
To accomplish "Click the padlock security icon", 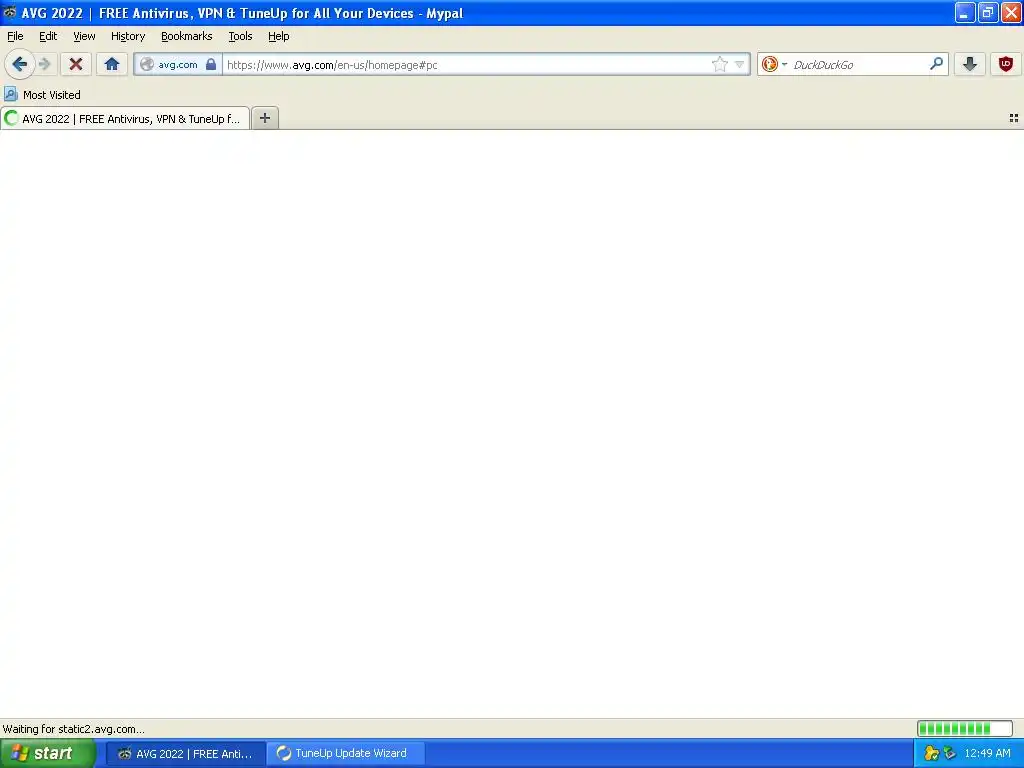I will (x=211, y=64).
